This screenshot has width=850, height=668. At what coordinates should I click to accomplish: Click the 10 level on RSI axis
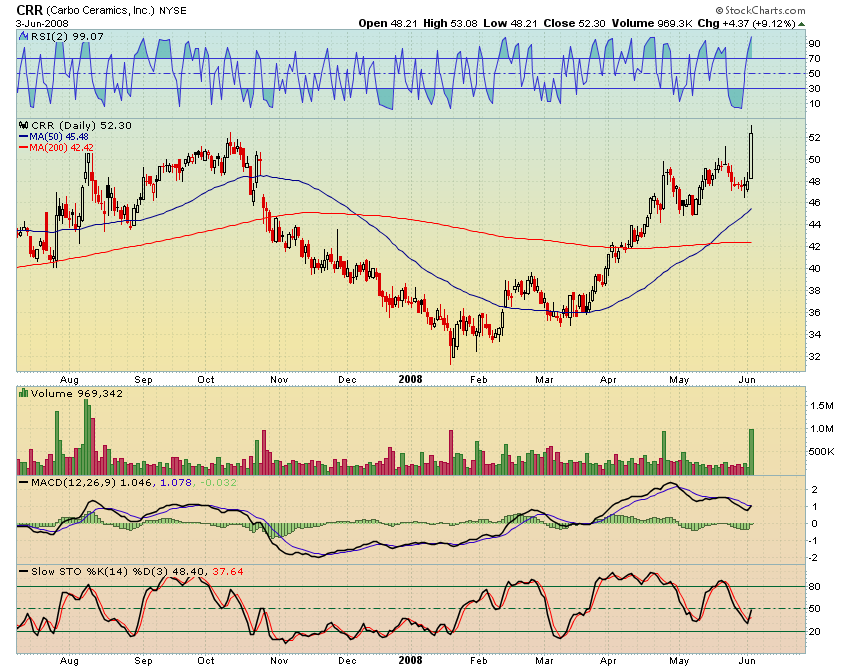(814, 104)
